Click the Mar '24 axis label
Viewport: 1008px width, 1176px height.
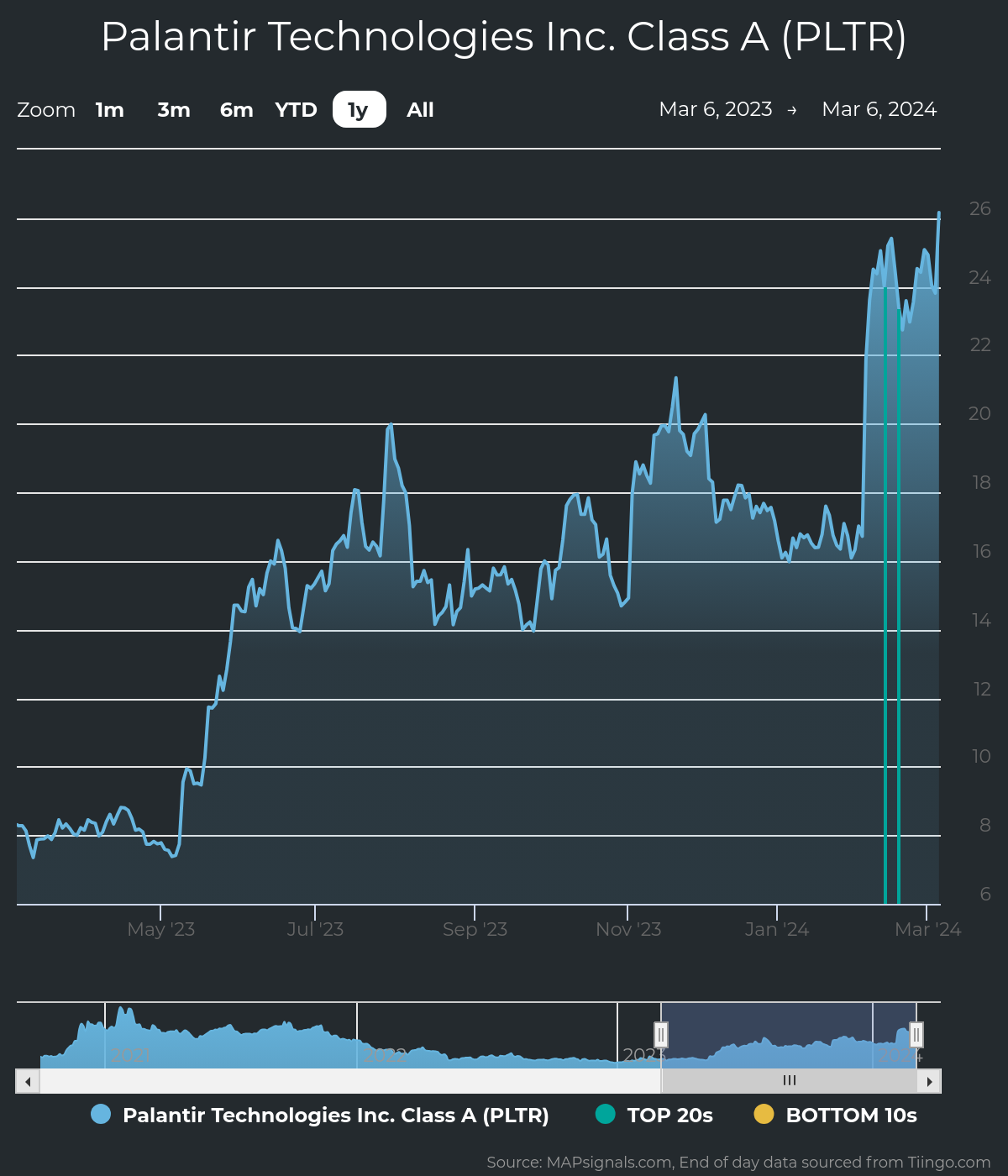pyautogui.click(x=927, y=930)
